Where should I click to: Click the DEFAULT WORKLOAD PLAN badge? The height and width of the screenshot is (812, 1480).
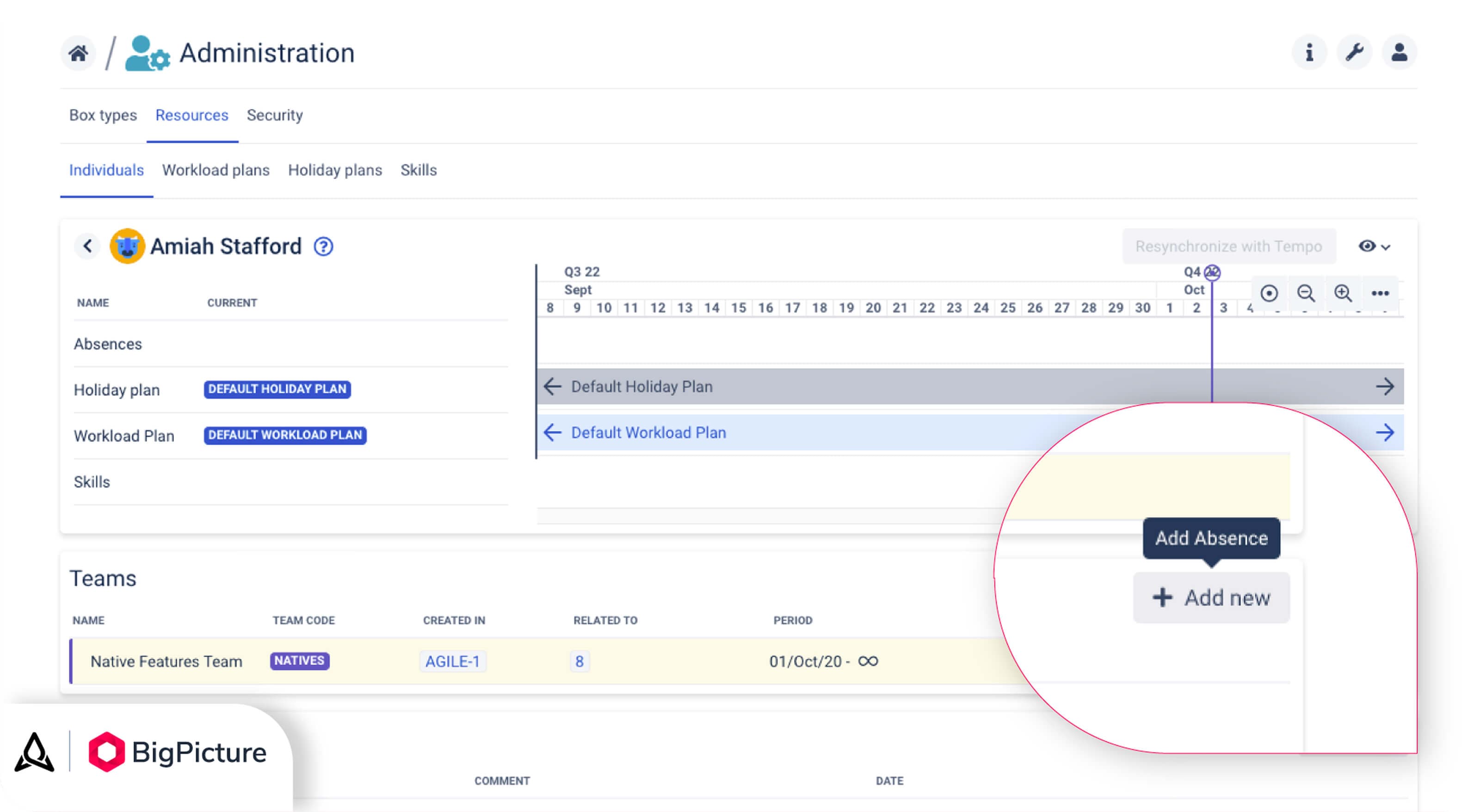[285, 435]
